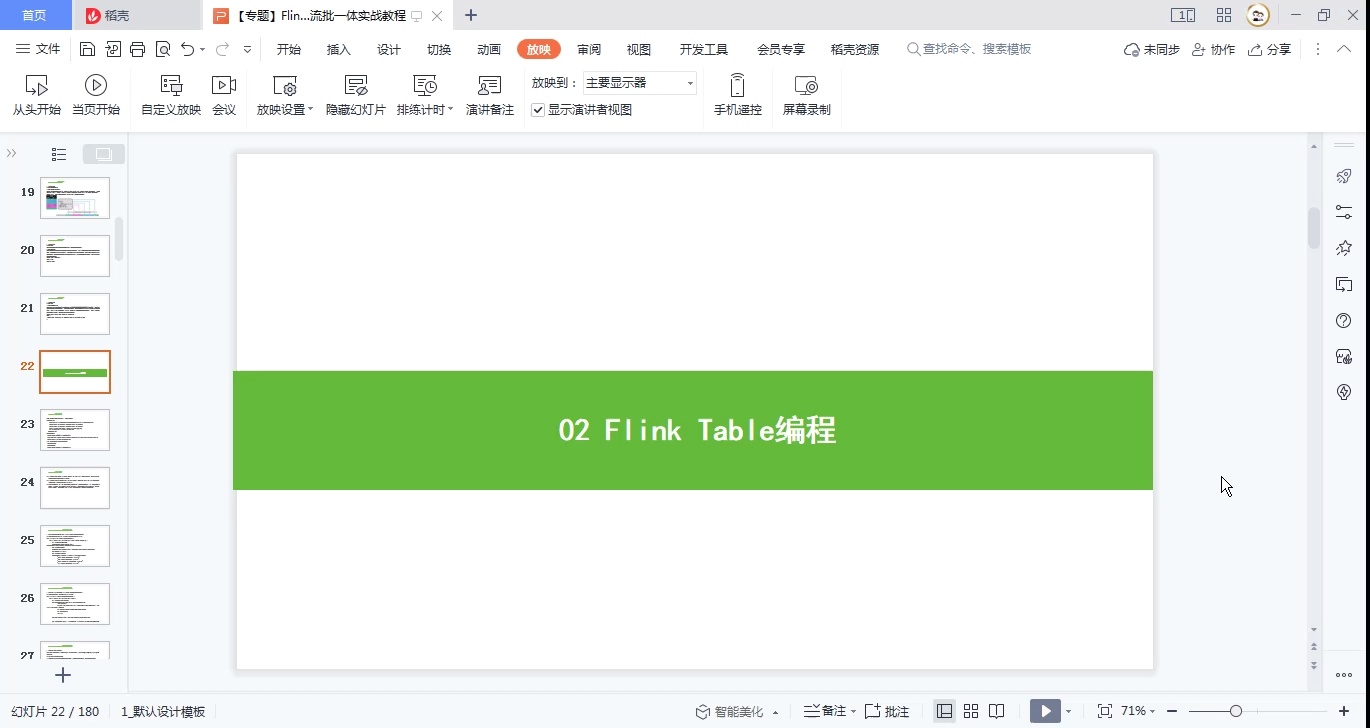1370x728 pixels.
Task: Click the 分享 share button
Action: [1269, 48]
